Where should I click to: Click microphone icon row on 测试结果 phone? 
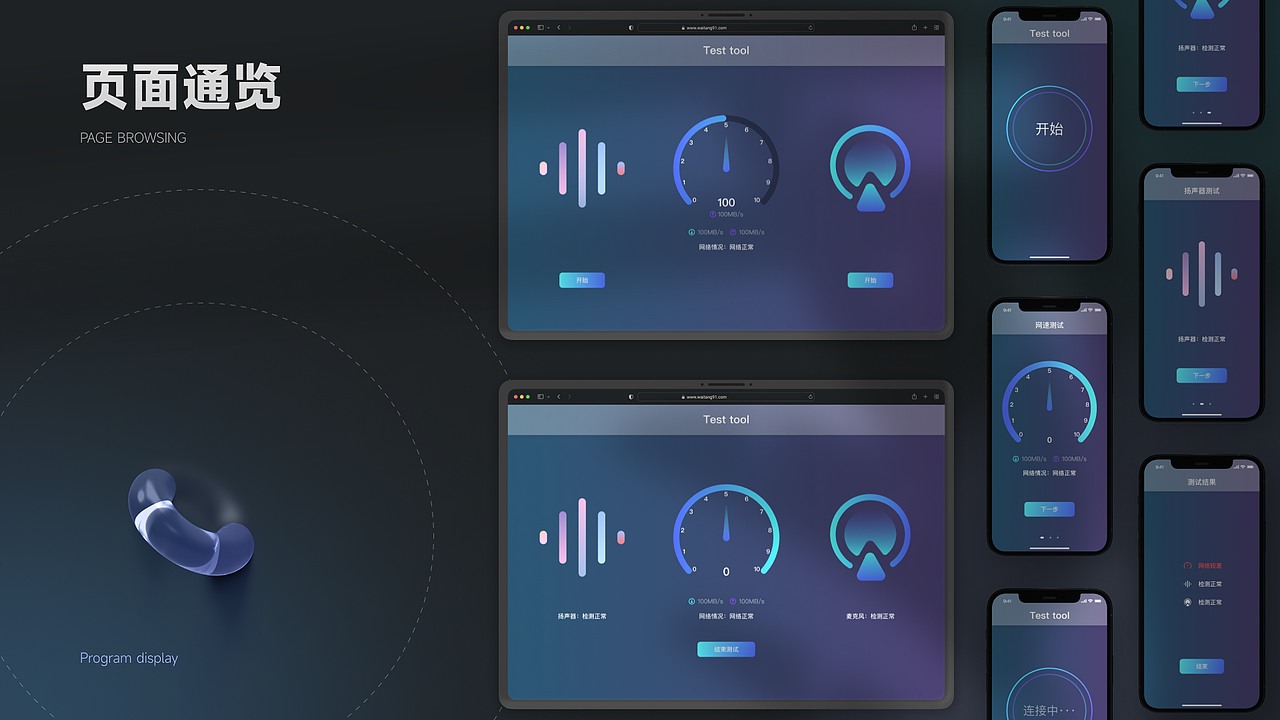[x=1202, y=602]
